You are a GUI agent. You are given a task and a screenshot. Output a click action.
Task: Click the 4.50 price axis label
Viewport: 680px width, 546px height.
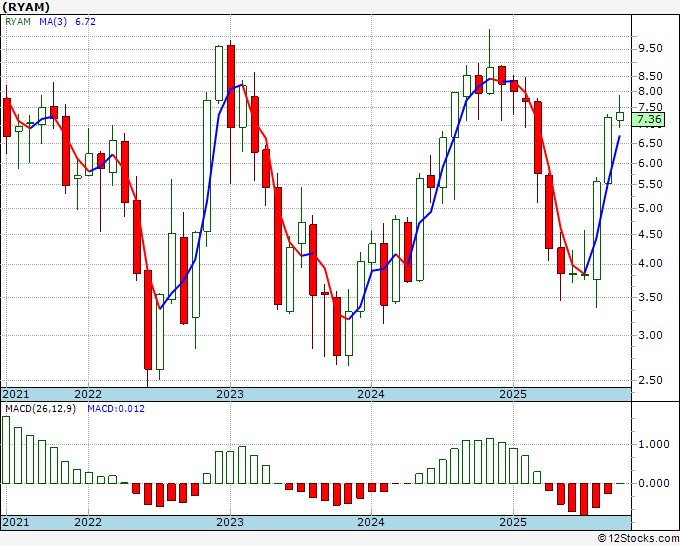[x=650, y=234]
